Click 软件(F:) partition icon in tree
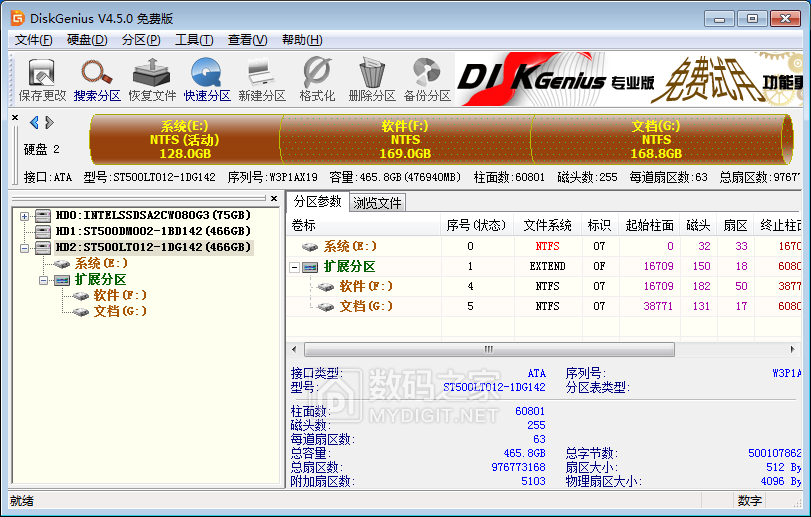The image size is (811, 517). [81, 296]
